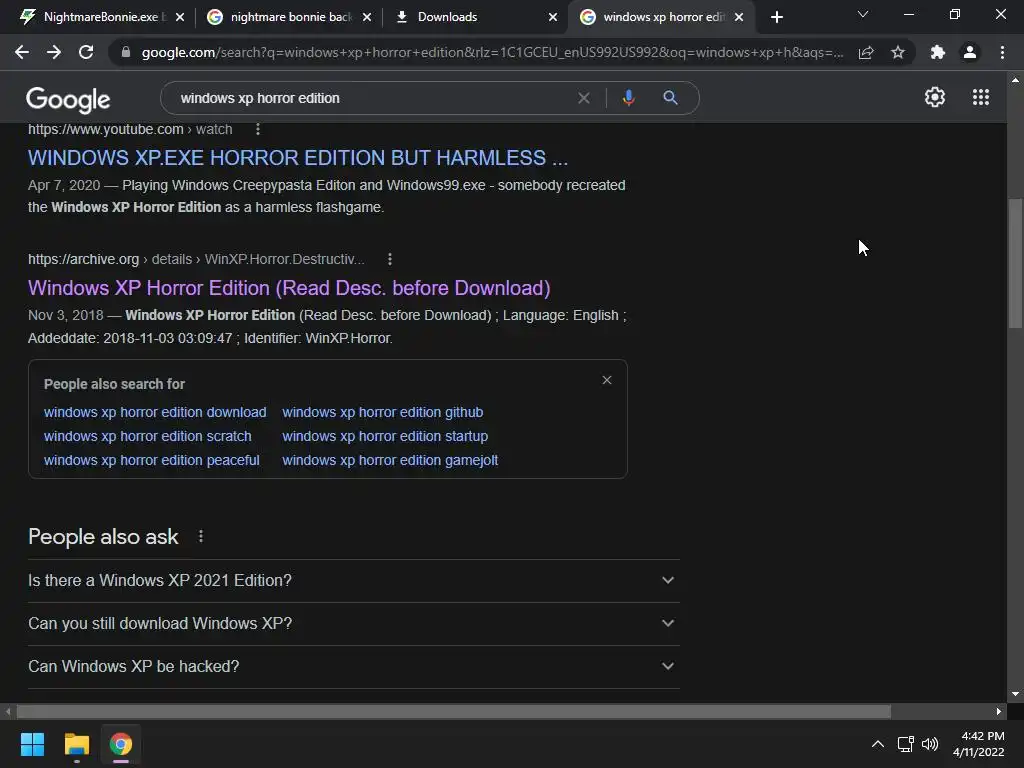Click the https://www.youtube.com › watch URL text
The height and width of the screenshot is (768, 1024).
coord(130,129)
